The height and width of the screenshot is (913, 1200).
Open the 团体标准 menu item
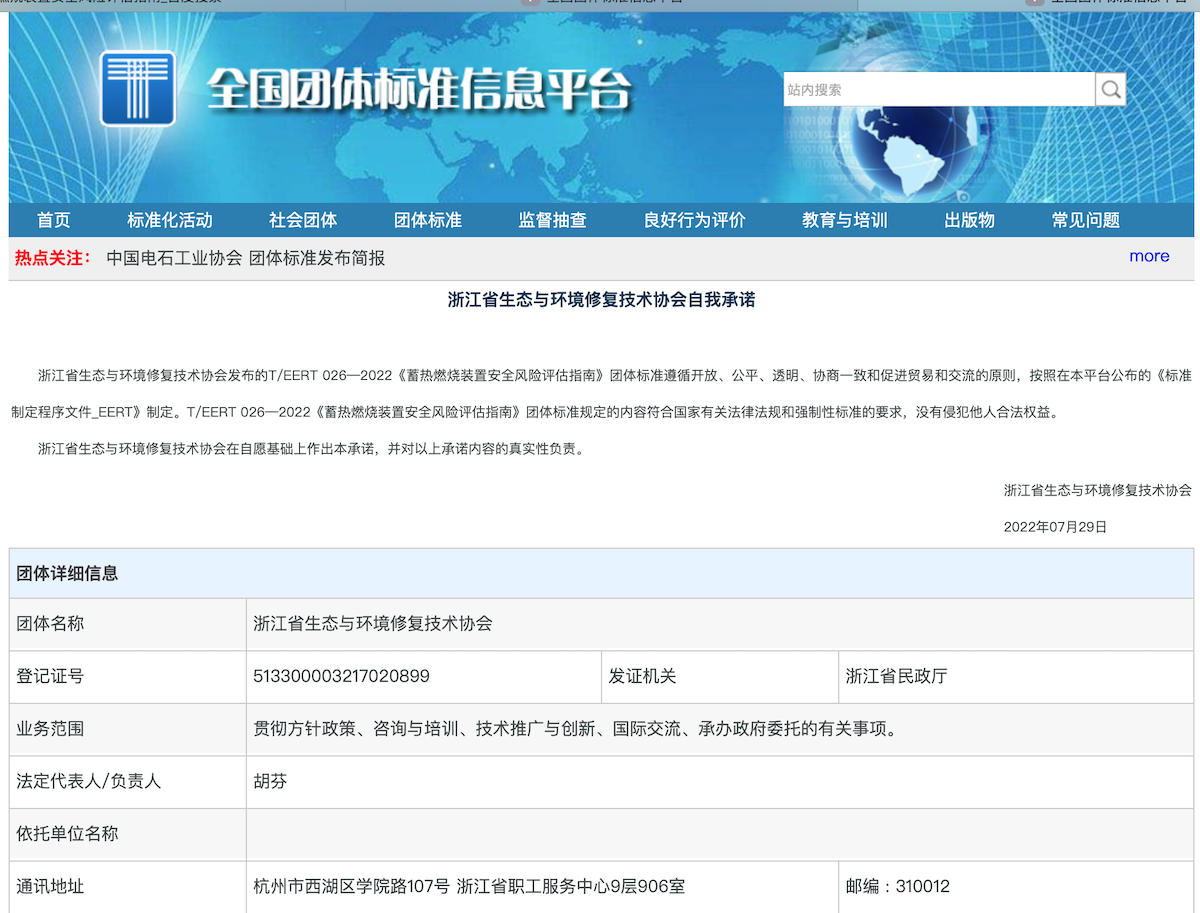[x=428, y=220]
